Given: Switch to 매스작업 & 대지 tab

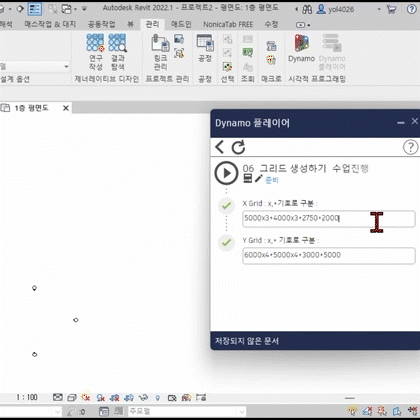Looking at the screenshot, I should pos(50,24).
